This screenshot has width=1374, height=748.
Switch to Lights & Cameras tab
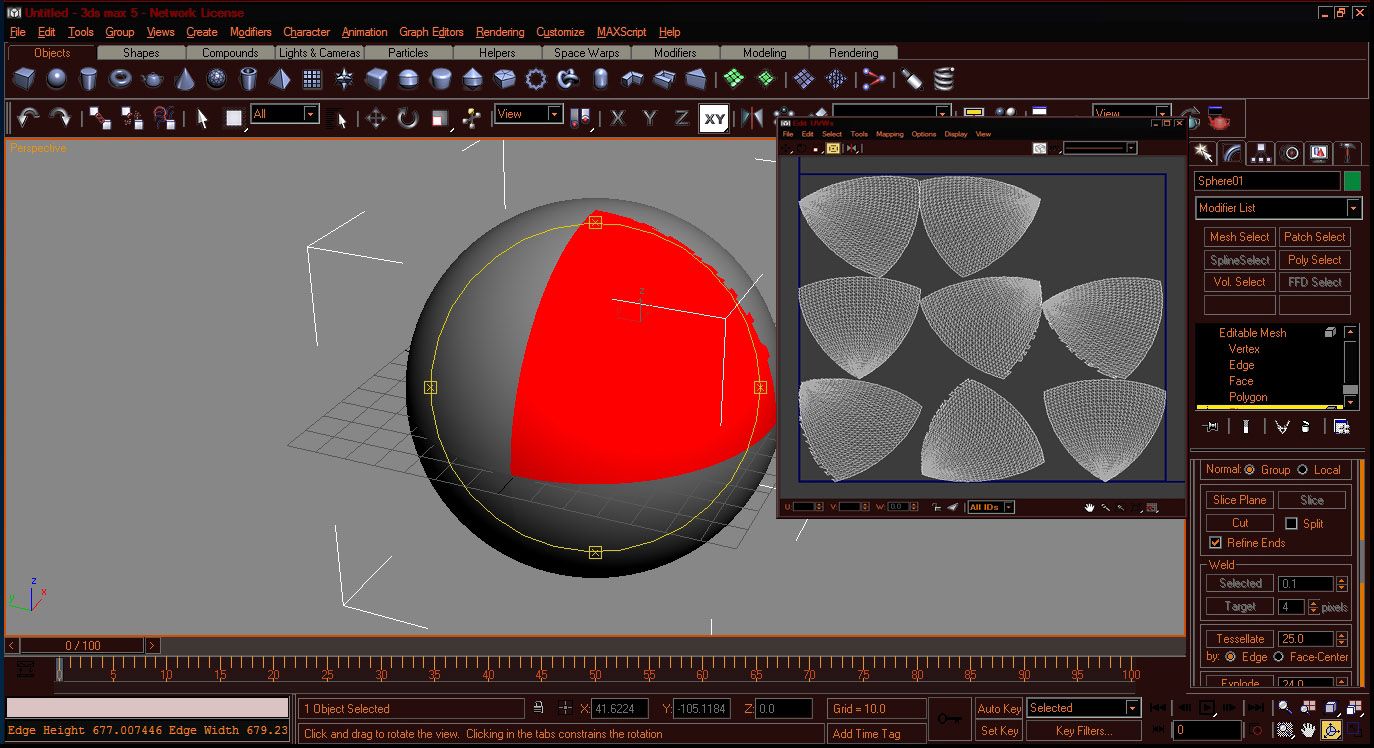[319, 53]
